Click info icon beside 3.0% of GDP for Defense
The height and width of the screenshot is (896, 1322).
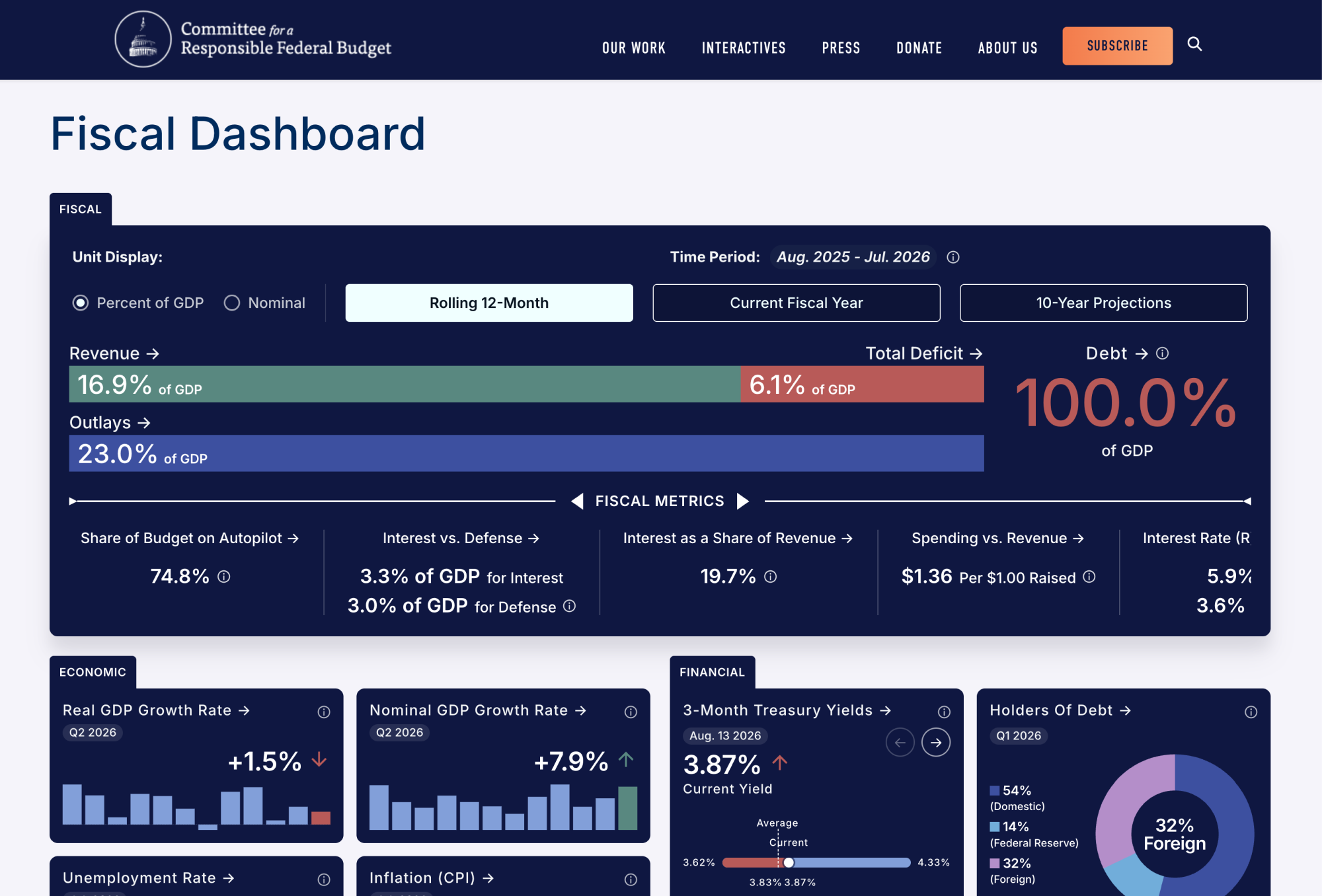pos(570,606)
